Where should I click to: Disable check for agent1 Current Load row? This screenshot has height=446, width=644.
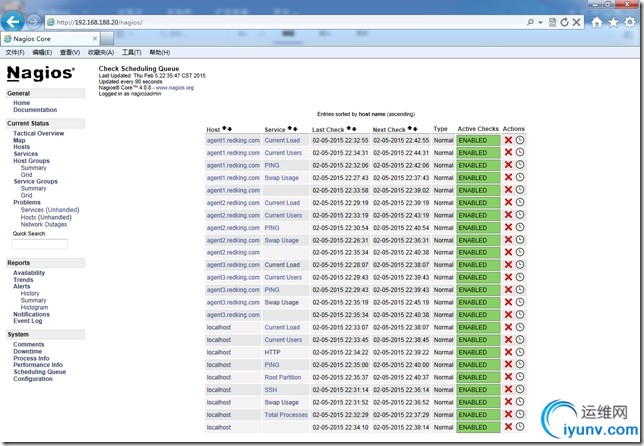coord(508,140)
